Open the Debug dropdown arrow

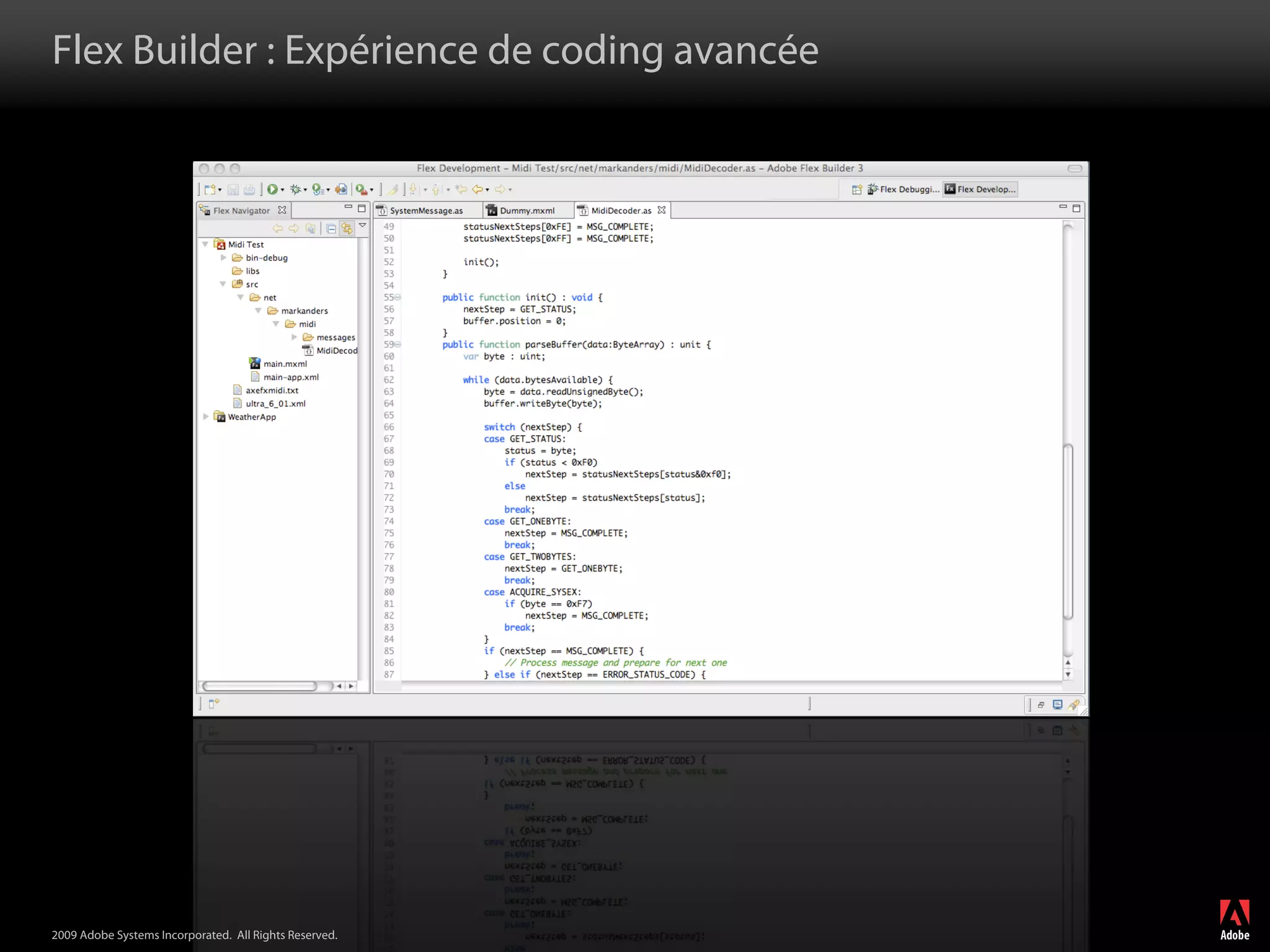[x=305, y=190]
